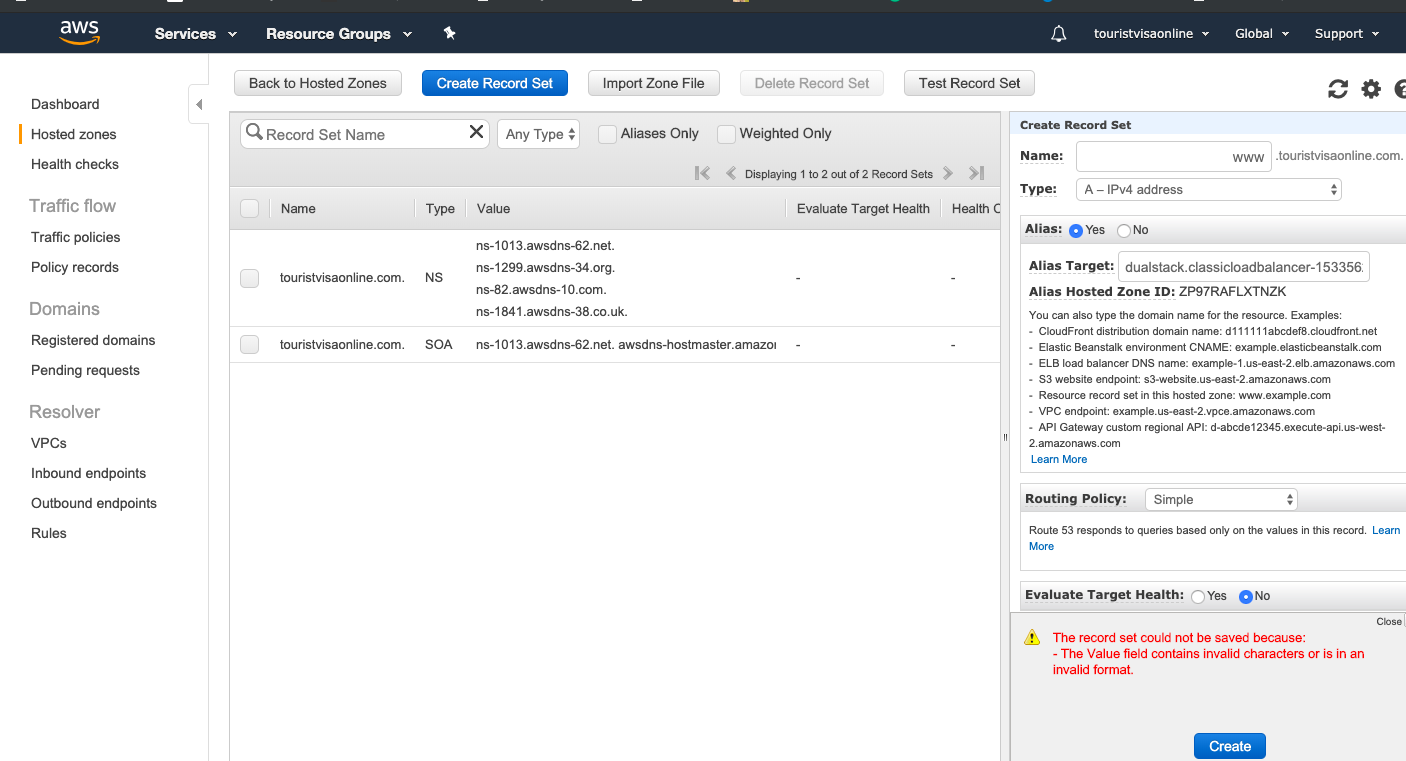Open the Any Type filter dropdown

(539, 134)
